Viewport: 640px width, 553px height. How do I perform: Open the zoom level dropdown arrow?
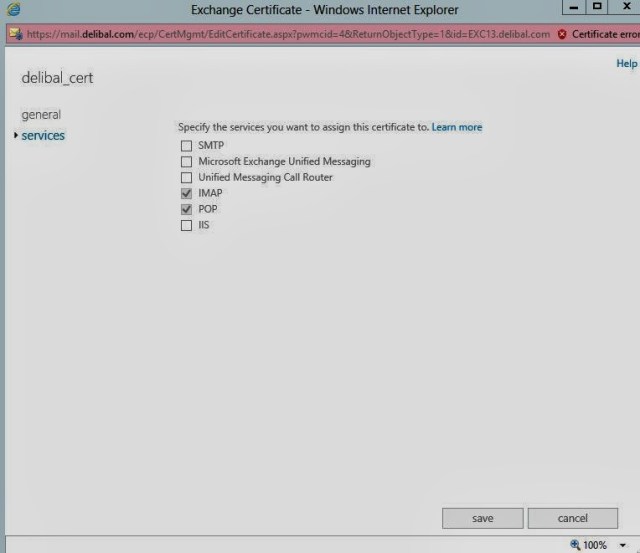click(621, 545)
